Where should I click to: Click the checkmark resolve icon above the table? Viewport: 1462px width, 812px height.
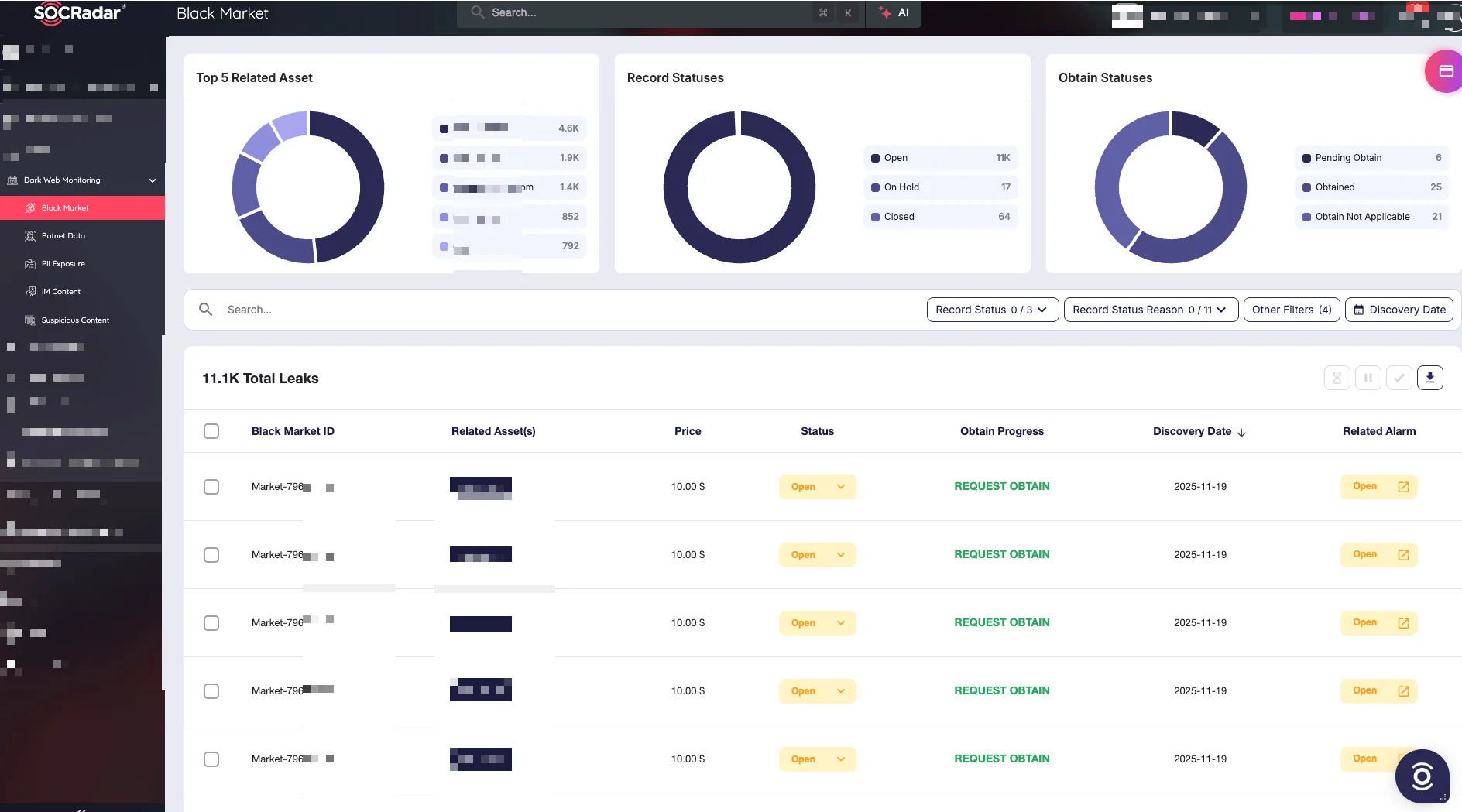(1399, 378)
